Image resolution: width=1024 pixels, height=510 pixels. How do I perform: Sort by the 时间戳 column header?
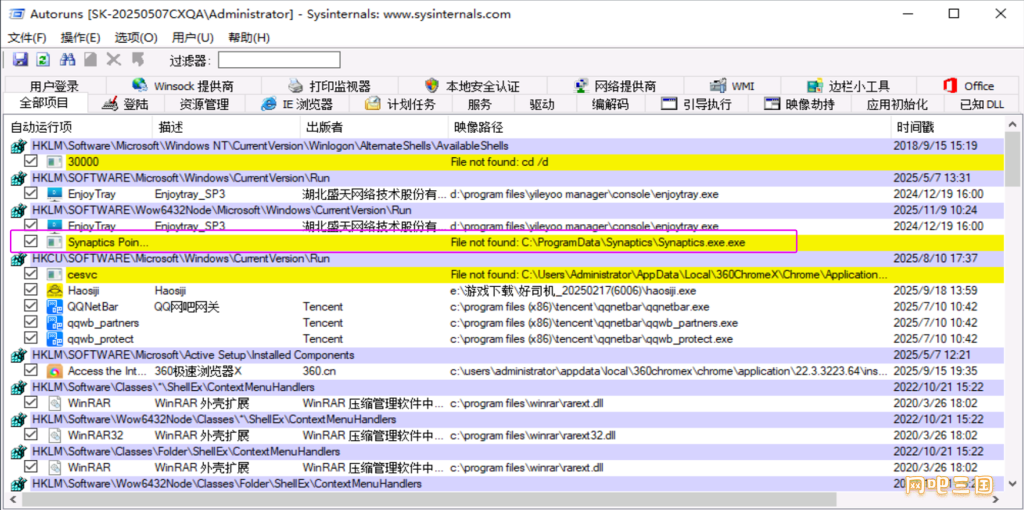point(914,127)
